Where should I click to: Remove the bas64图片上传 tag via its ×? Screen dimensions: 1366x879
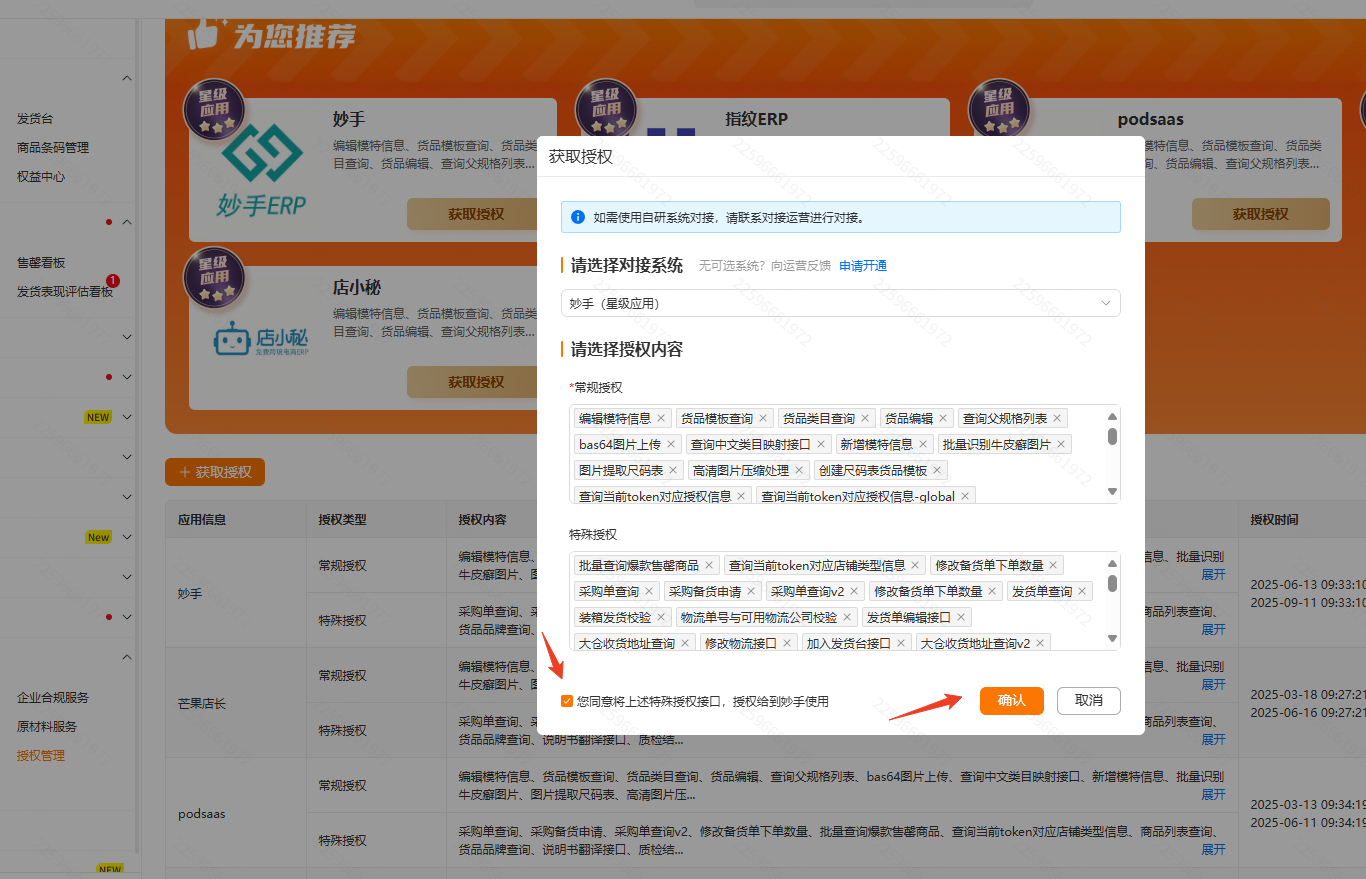[671, 444]
